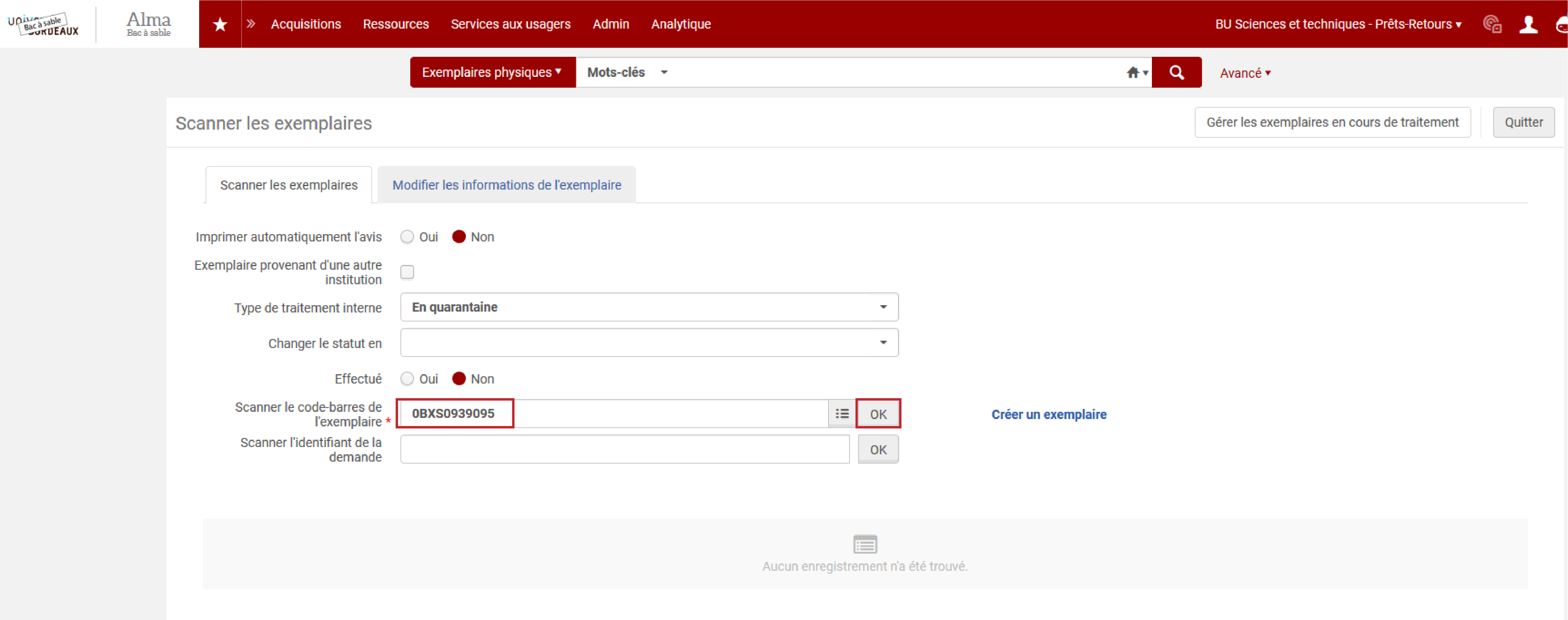The width and height of the screenshot is (1568, 620).
Task: Expand the main menu double-chevron icon
Action: (x=251, y=24)
